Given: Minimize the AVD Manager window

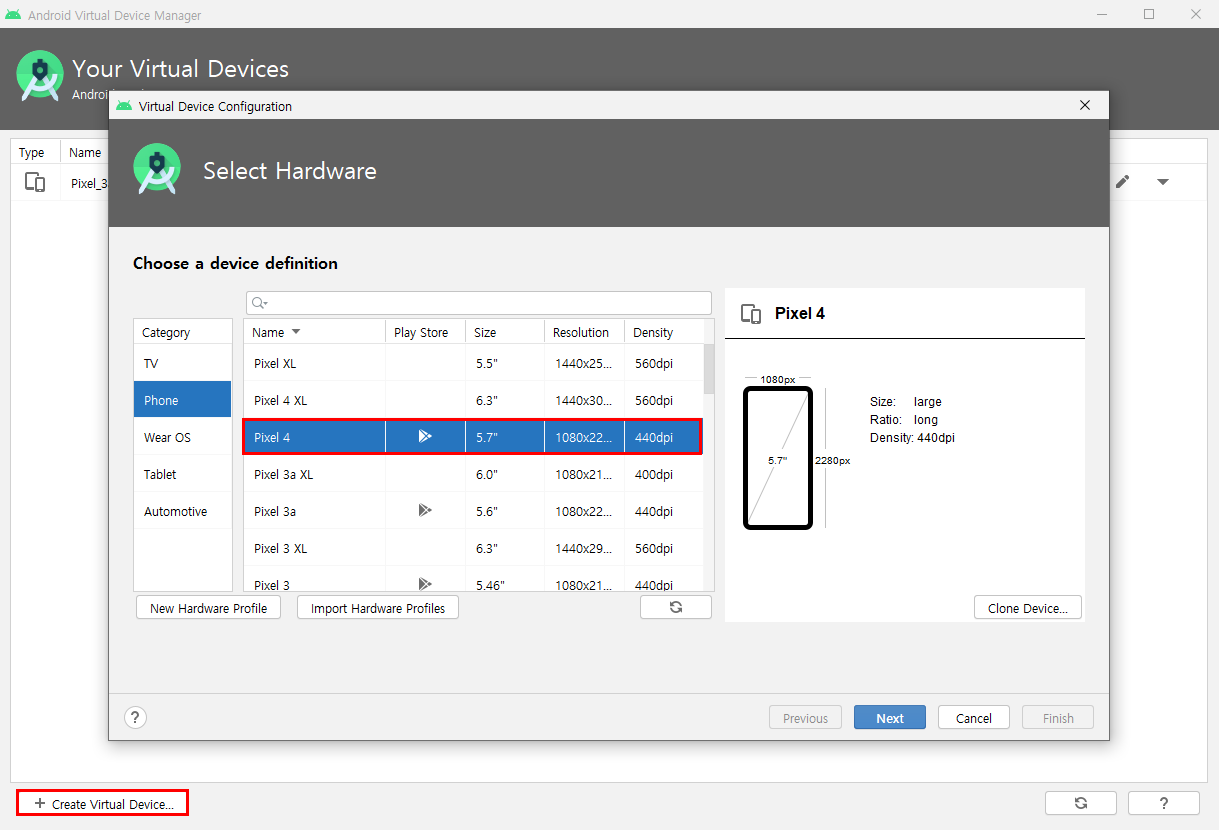Looking at the screenshot, I should tap(1102, 14).
